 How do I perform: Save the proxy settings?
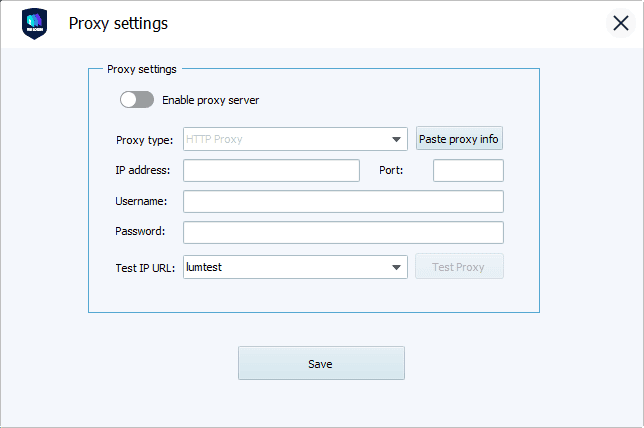point(321,363)
